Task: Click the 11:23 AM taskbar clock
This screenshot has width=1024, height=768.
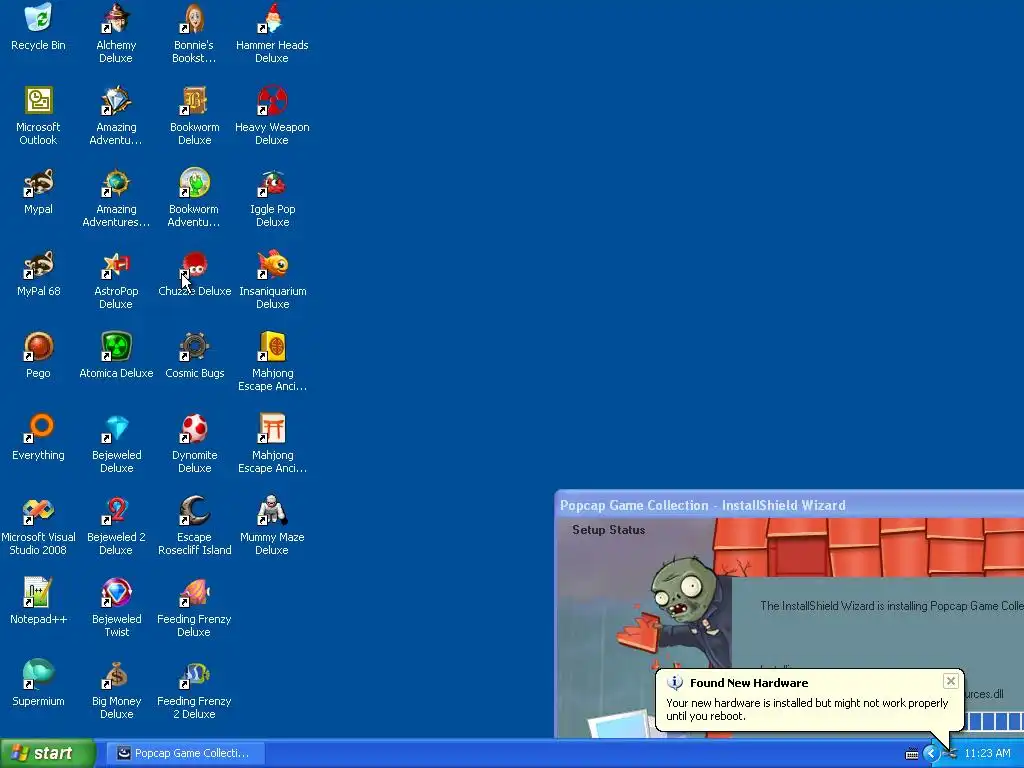Action: tap(987, 753)
